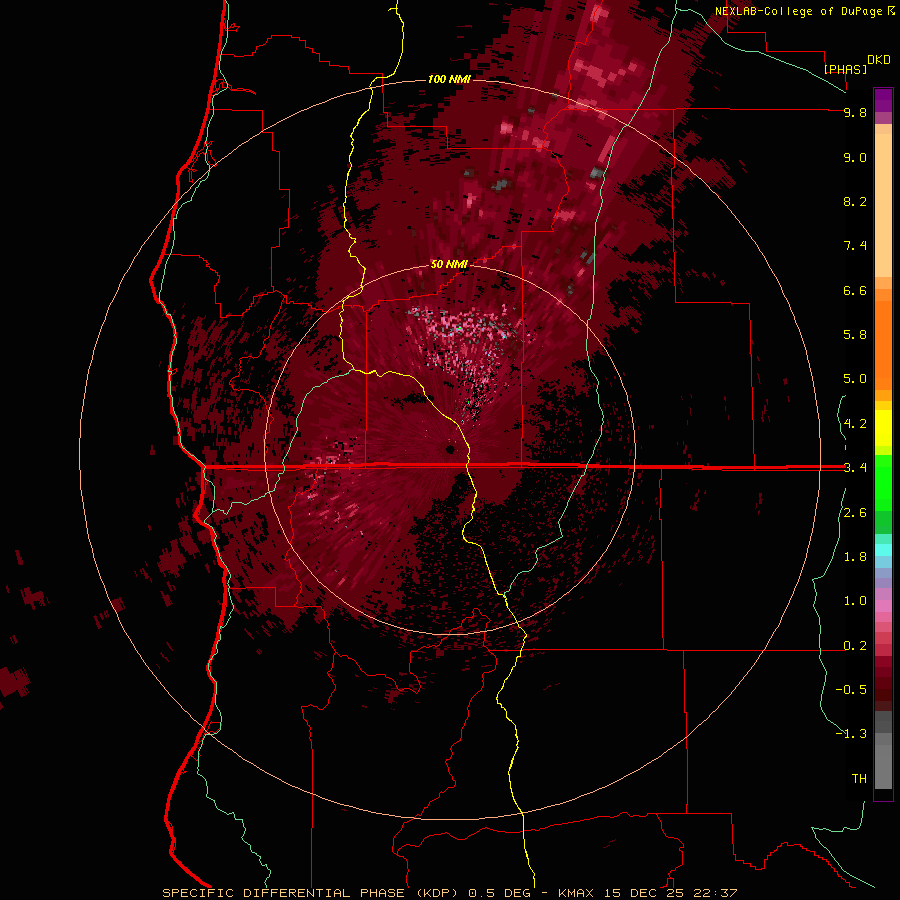The image size is (900, 900).
Task: Click the -0.5 scale value
Action: pyautogui.click(x=851, y=690)
